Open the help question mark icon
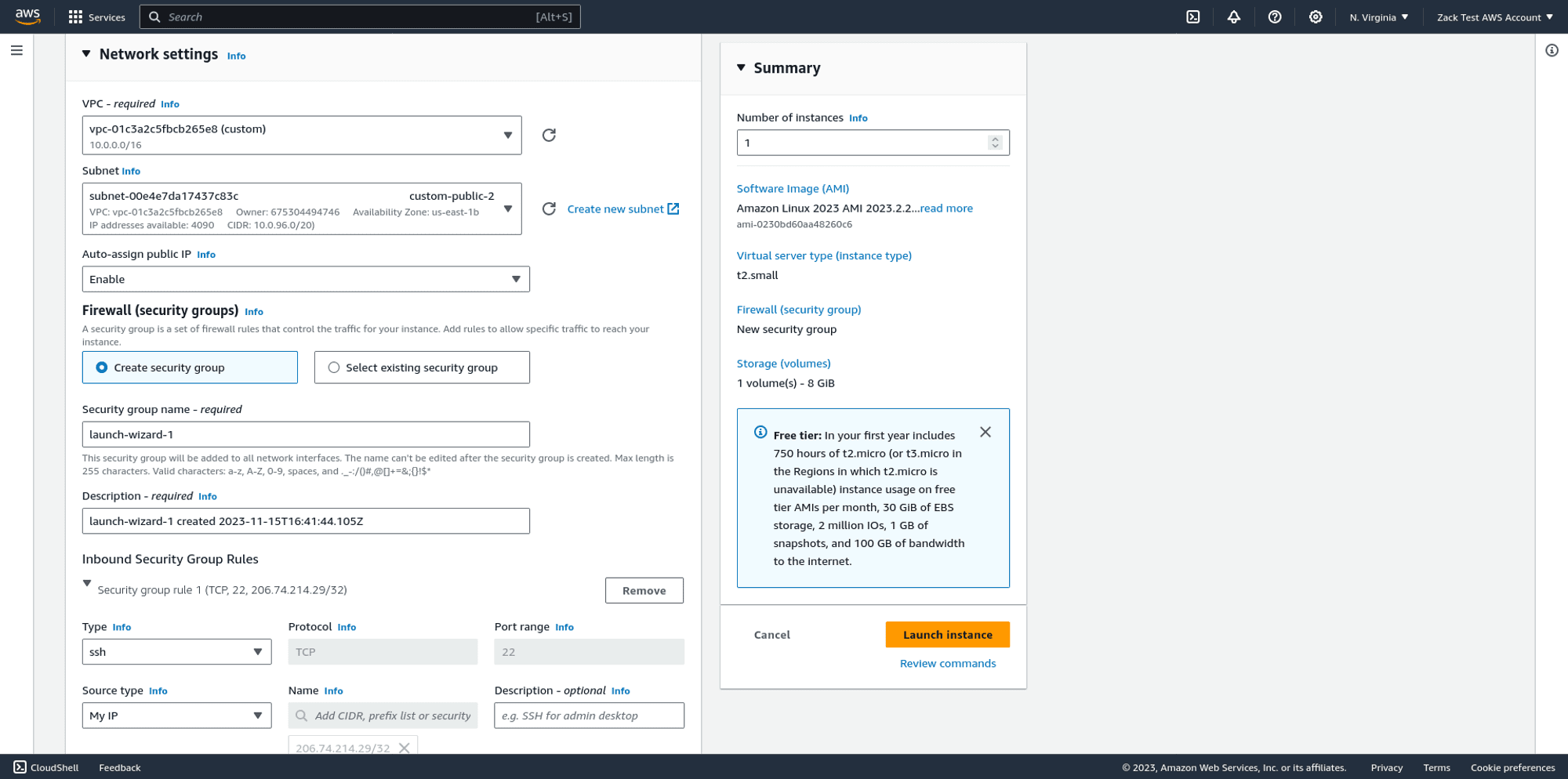Viewport: 1568px width, 779px height. (1275, 16)
